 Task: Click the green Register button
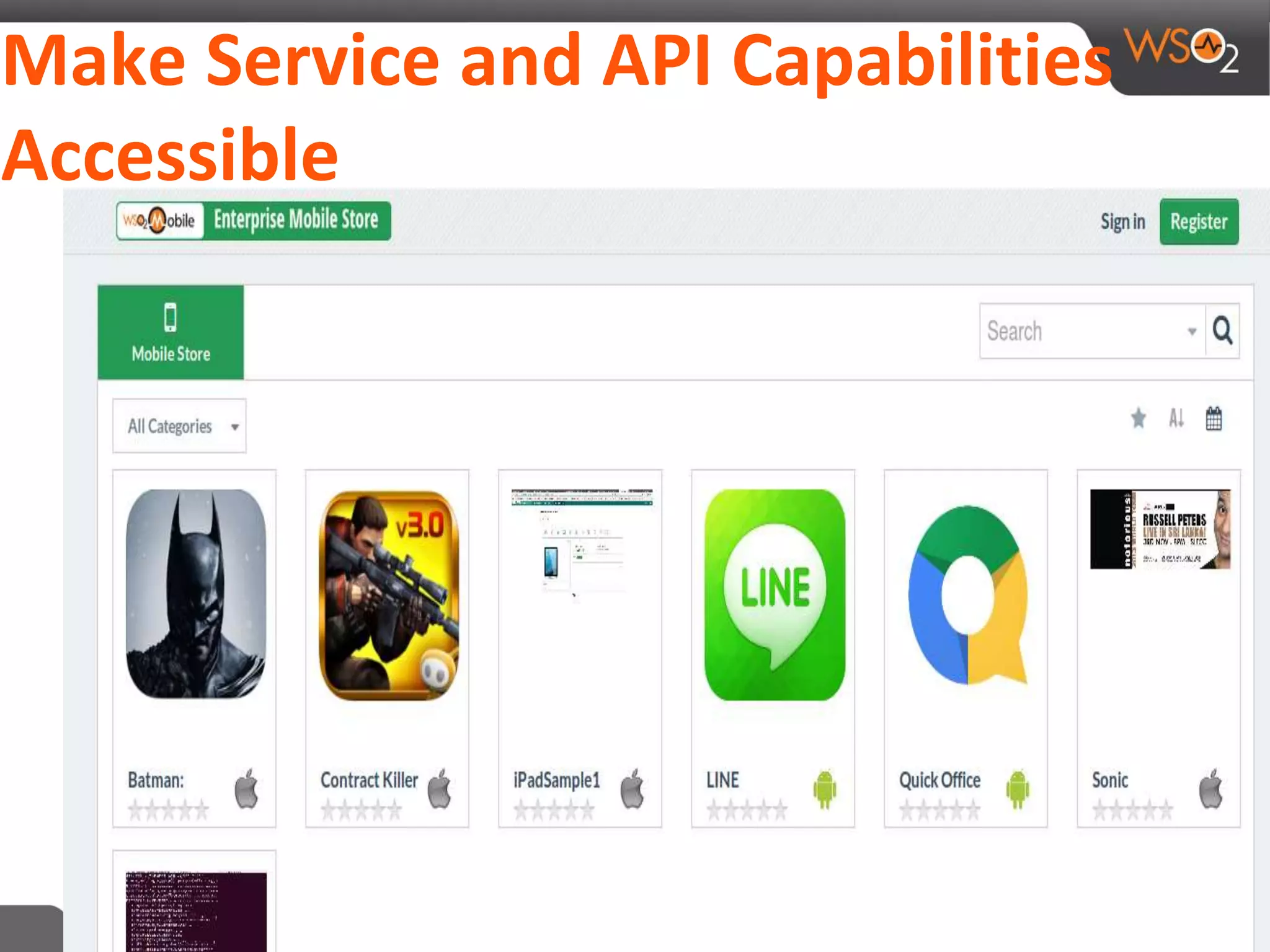click(1199, 222)
